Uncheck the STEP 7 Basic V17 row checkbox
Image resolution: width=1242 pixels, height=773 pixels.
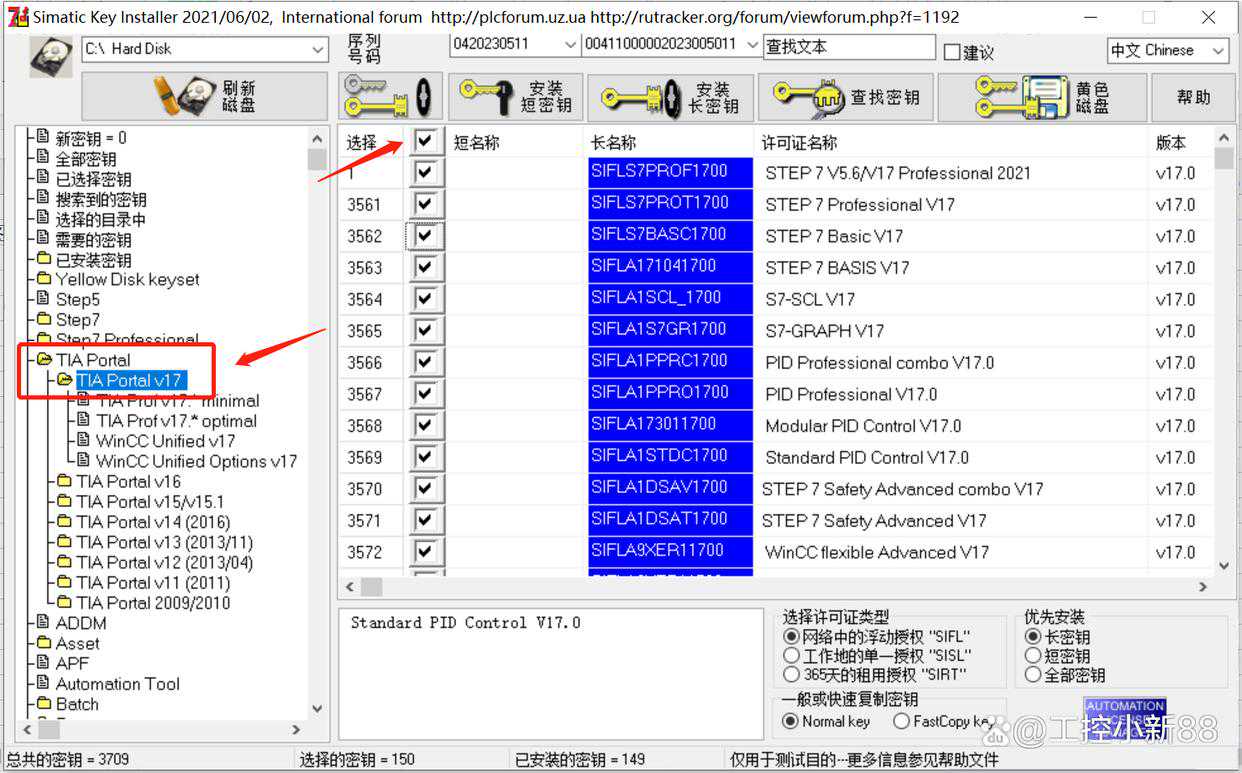[426, 236]
